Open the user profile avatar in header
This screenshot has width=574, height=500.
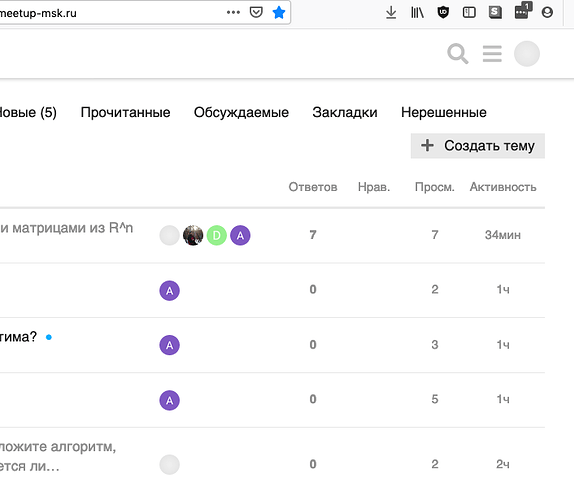(527, 54)
